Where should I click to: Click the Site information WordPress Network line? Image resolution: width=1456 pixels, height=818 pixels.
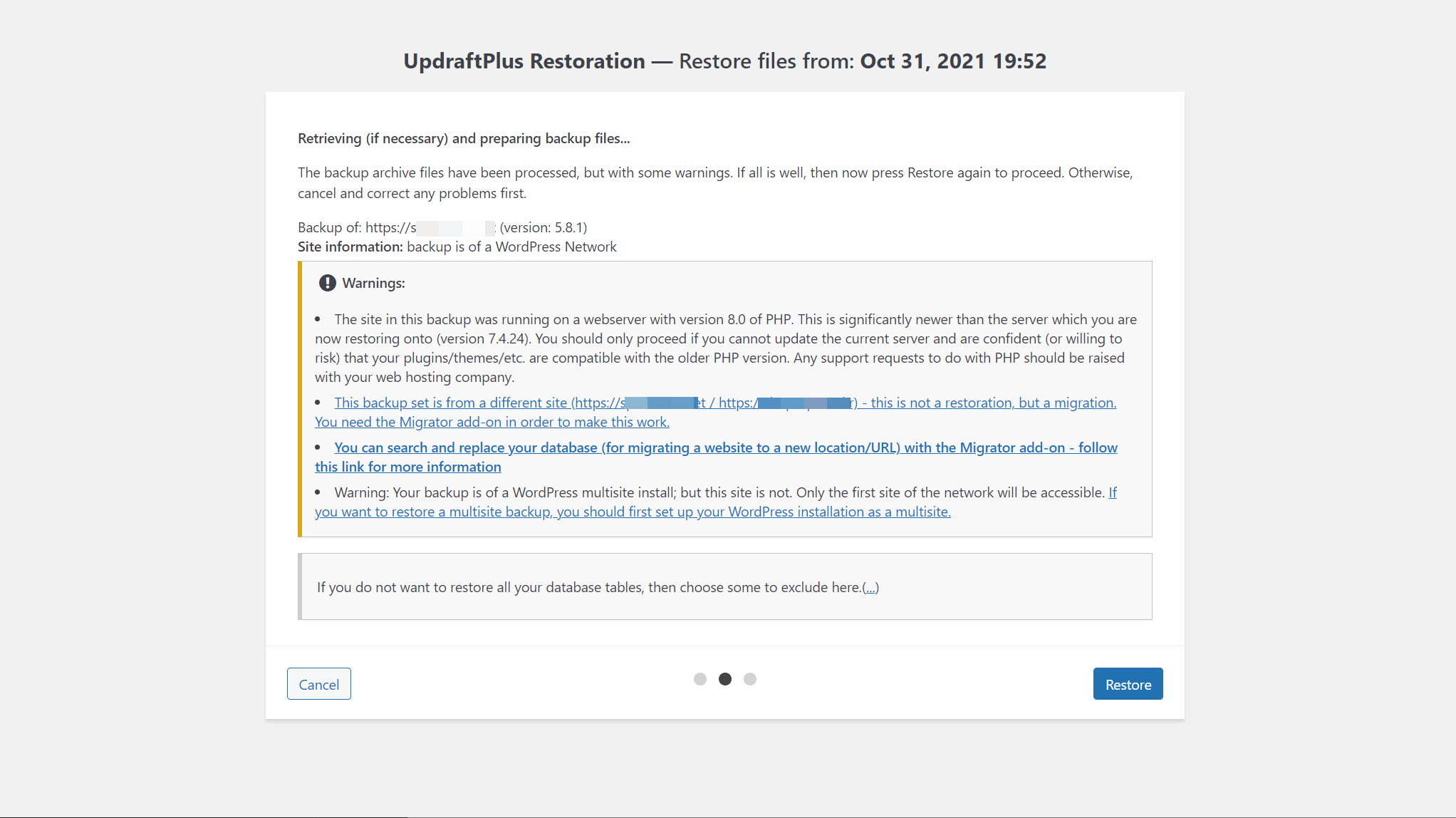[457, 247]
